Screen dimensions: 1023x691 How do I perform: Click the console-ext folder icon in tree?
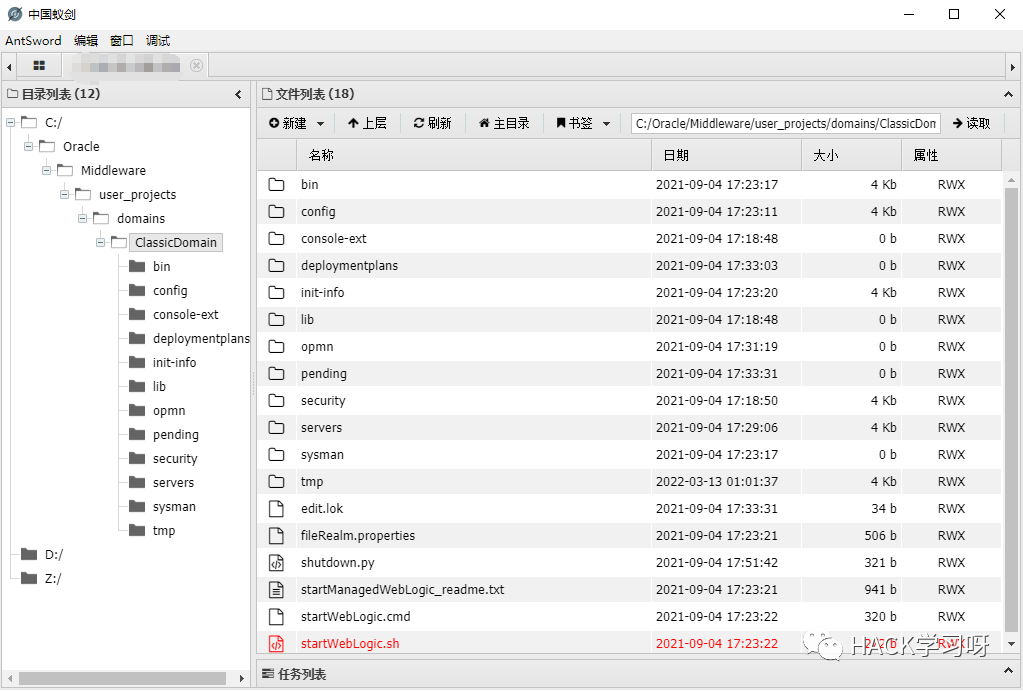click(x=137, y=315)
